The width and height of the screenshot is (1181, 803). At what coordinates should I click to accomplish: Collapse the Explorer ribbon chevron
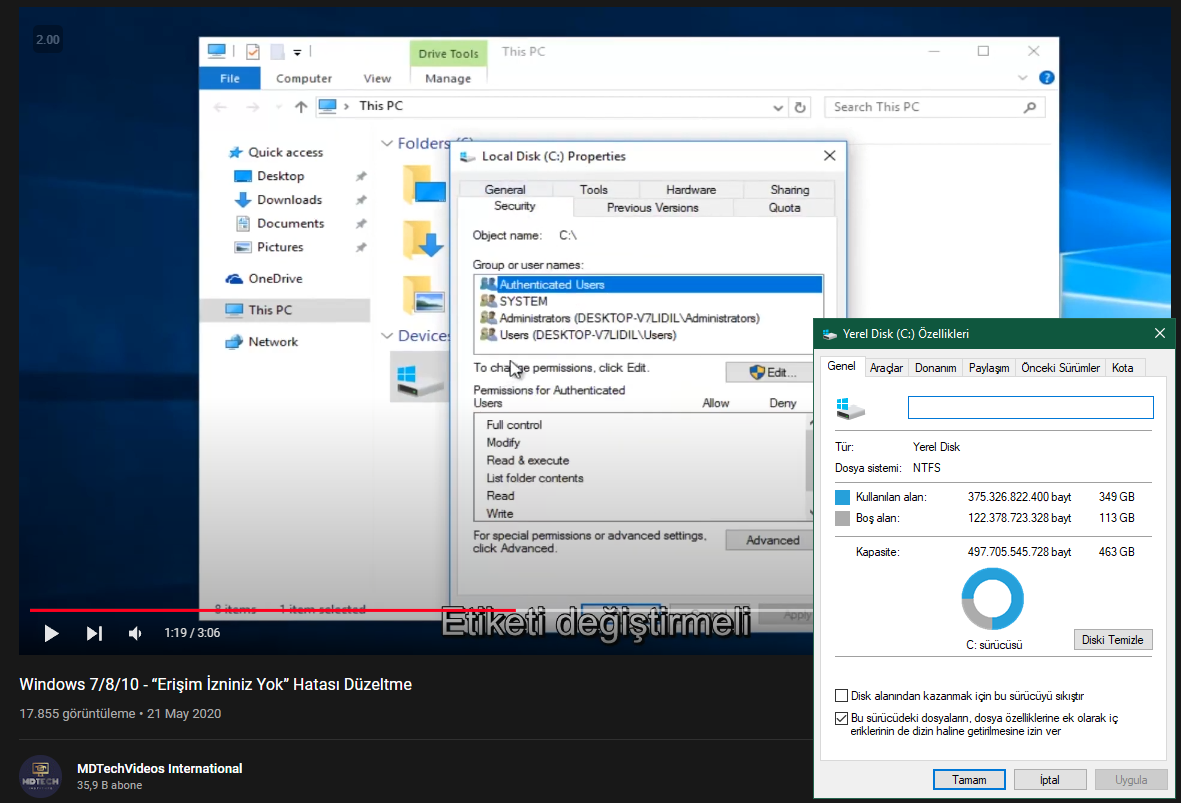1022,78
